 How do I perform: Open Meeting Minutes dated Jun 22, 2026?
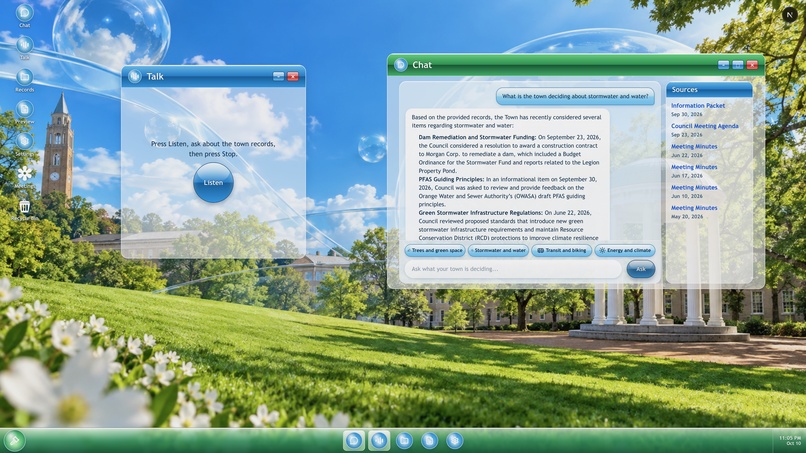click(x=694, y=147)
